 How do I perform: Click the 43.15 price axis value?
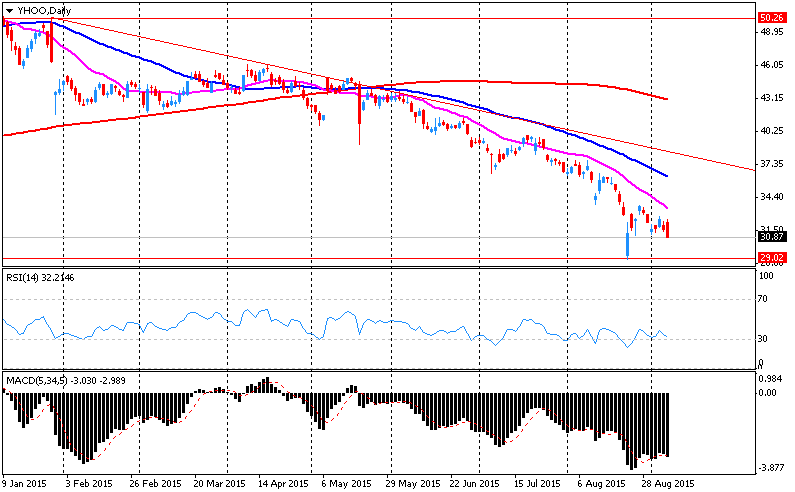(772, 98)
